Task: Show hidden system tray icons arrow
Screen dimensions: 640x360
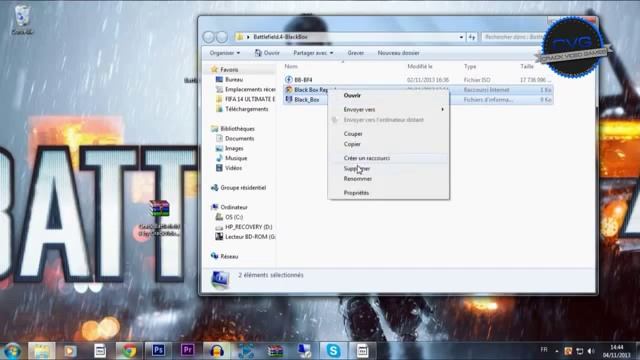Action: (x=557, y=351)
